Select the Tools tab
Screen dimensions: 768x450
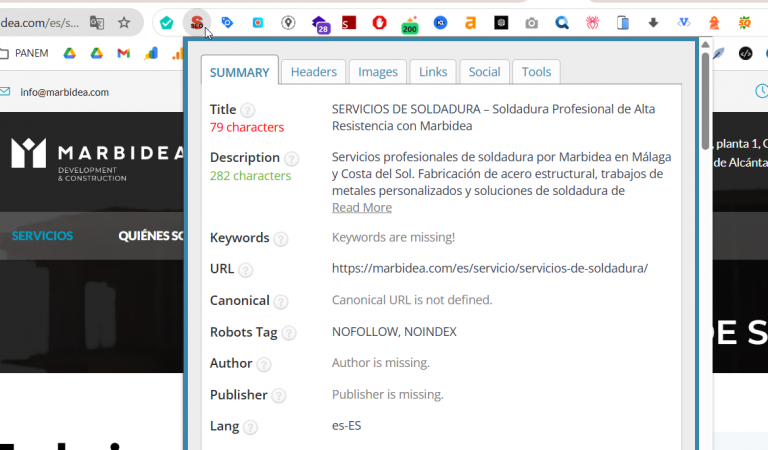tap(536, 72)
